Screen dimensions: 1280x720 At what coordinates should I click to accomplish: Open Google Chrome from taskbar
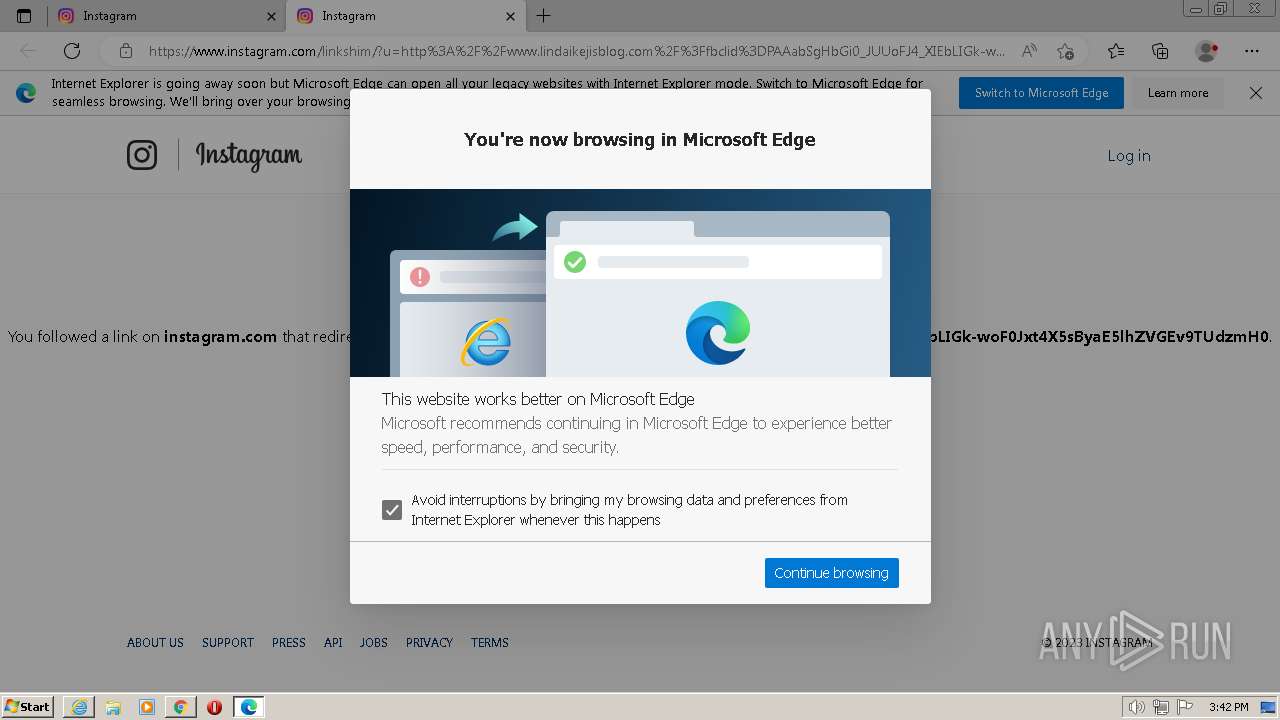tap(180, 707)
